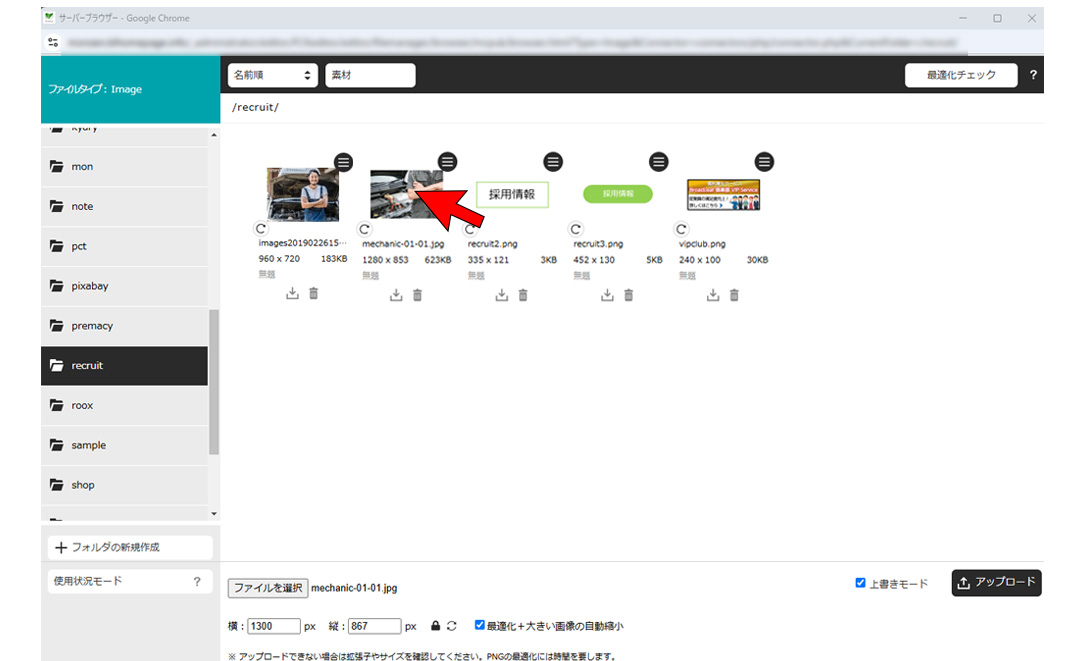Screen dimensions: 1088x661
Task: Open the 名前順 sort dropdown
Action: click(x=272, y=75)
